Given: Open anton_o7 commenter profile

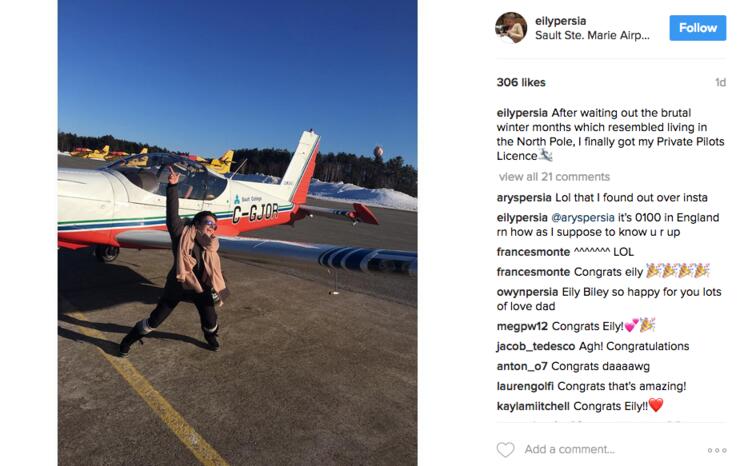Looking at the screenshot, I should tap(522, 366).
